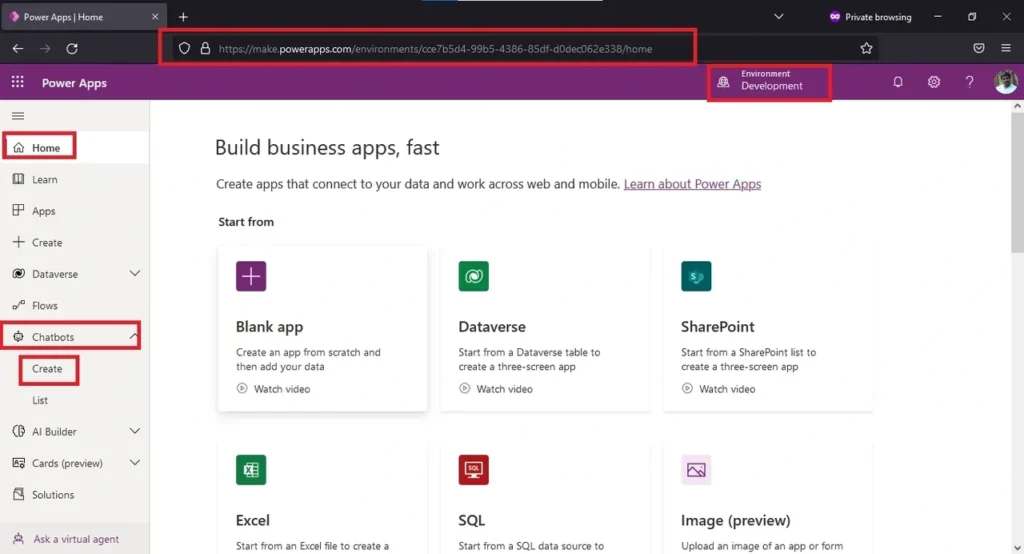The width and height of the screenshot is (1024, 554).
Task: Click the Private browsing indicator
Action: point(871,17)
